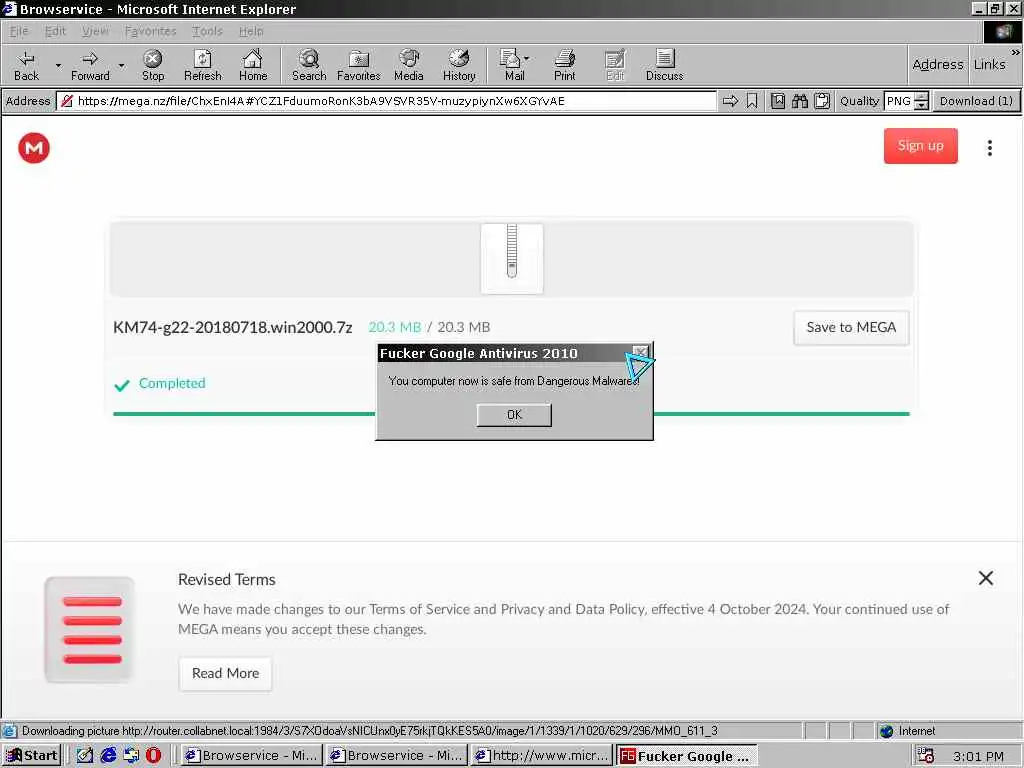Click the Go arrow next to address
1024x768 pixels.
(730, 101)
